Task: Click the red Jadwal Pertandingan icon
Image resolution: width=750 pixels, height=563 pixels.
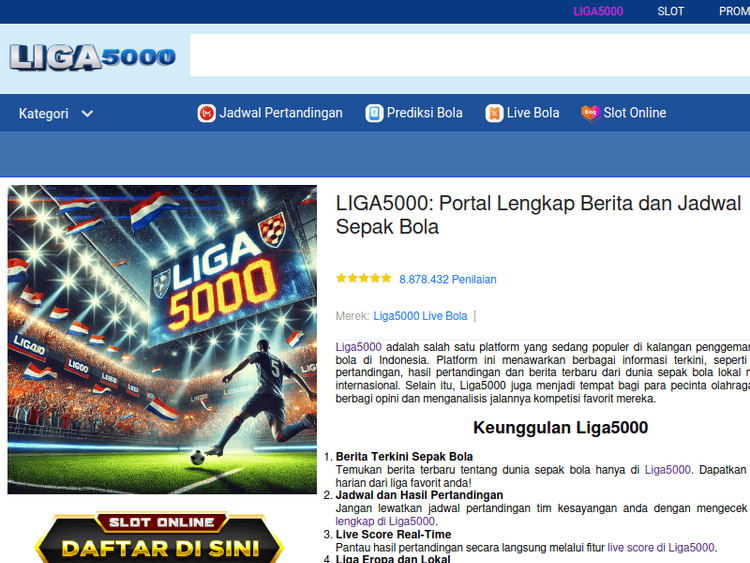Action: click(x=207, y=113)
